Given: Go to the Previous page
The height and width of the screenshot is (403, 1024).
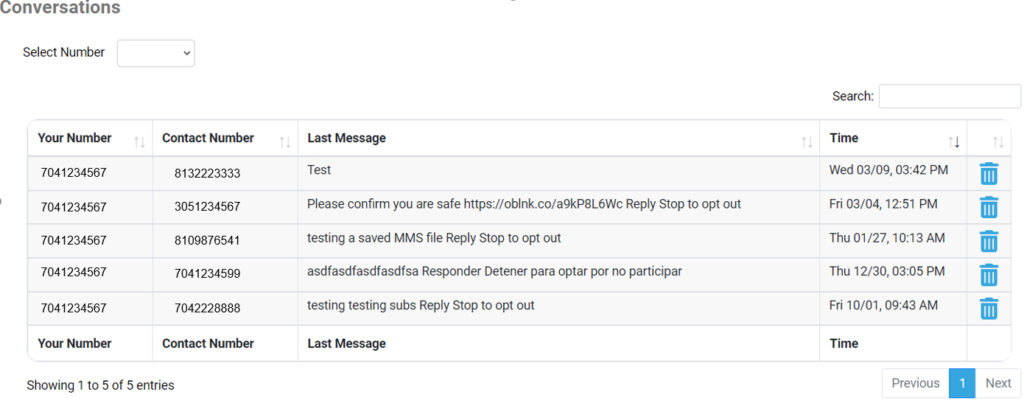Looking at the screenshot, I should point(915,383).
